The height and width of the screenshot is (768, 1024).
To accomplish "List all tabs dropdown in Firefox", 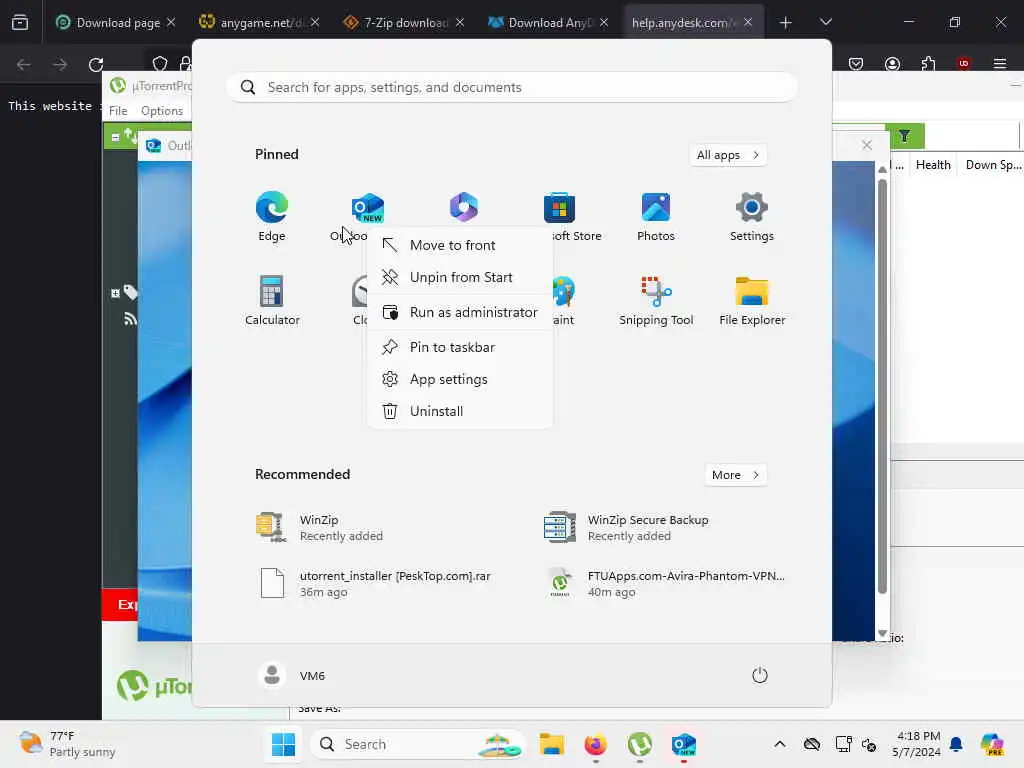I will point(825,22).
